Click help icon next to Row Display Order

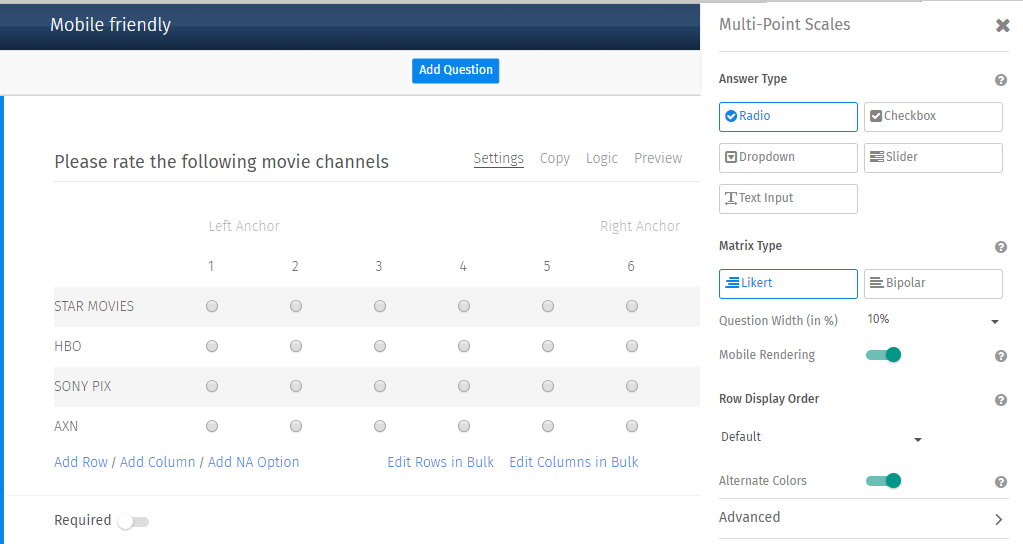tap(1000, 400)
